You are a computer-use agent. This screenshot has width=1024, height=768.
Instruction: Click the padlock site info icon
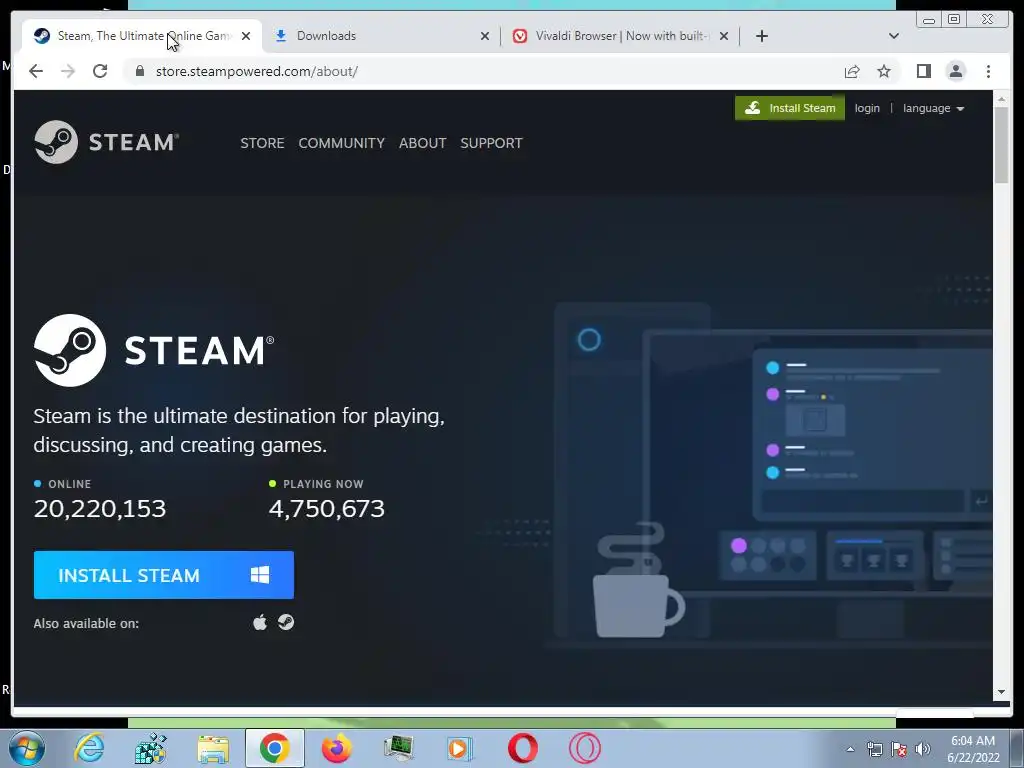click(140, 71)
